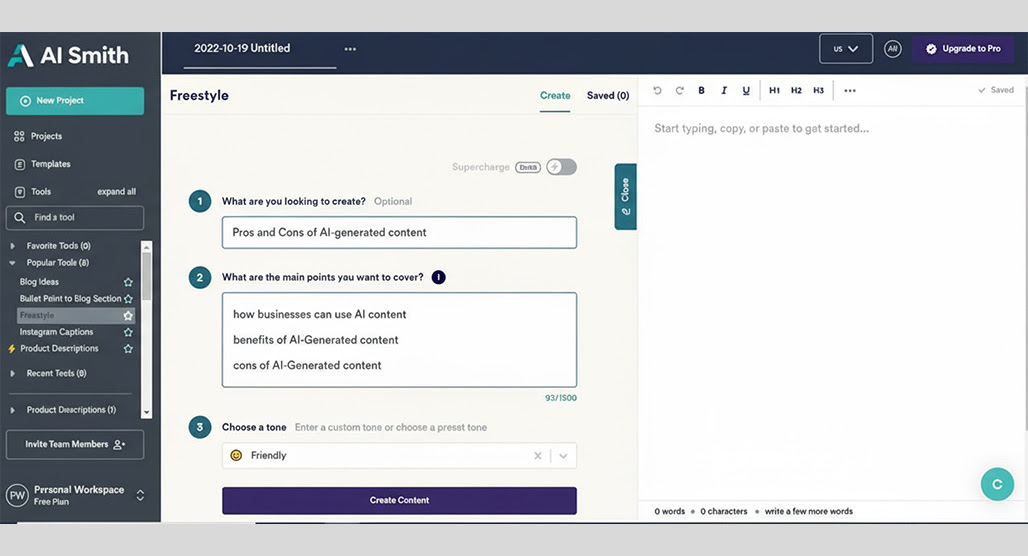Clear the Friendly tone selection
Image resolution: width=1028 pixels, height=556 pixels.
[538, 456]
